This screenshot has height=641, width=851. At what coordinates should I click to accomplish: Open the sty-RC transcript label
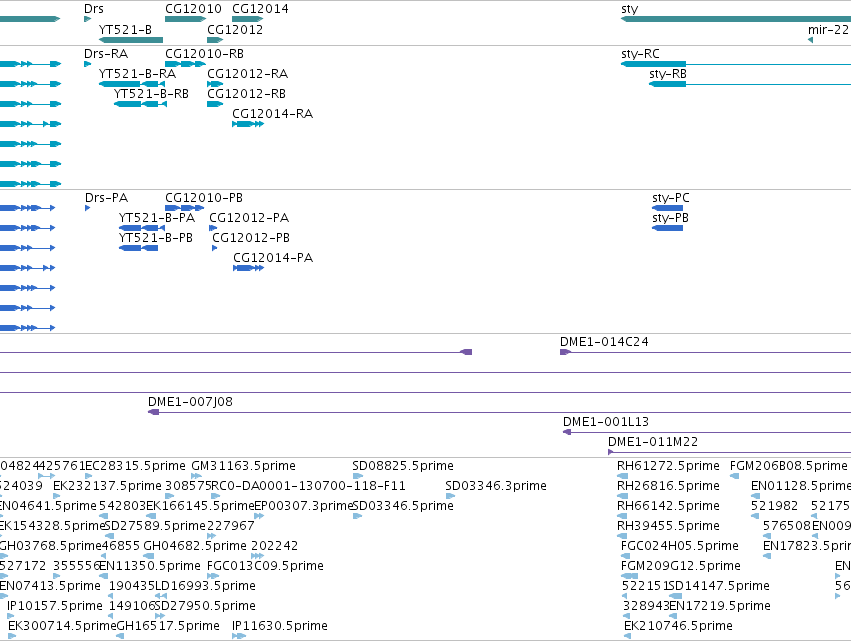640,54
